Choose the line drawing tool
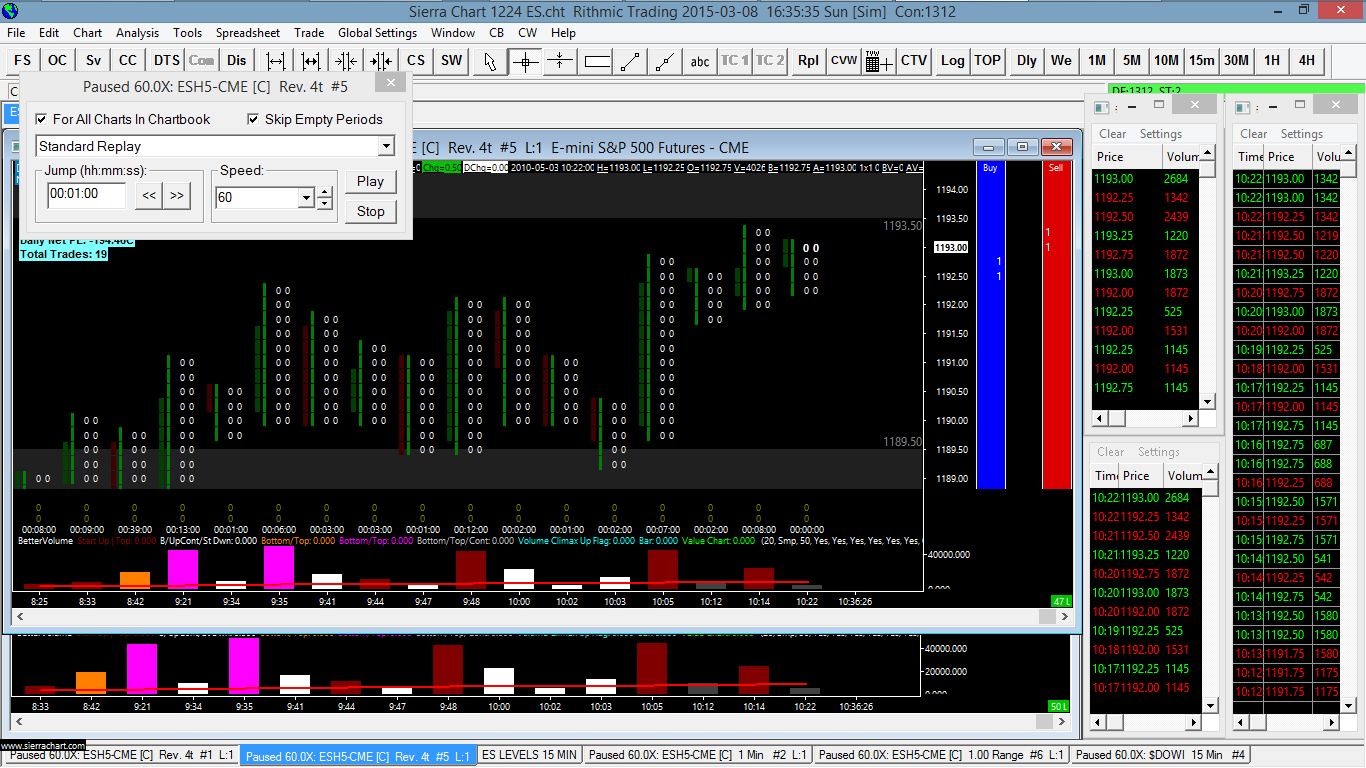The width and height of the screenshot is (1366, 768). (x=630, y=61)
